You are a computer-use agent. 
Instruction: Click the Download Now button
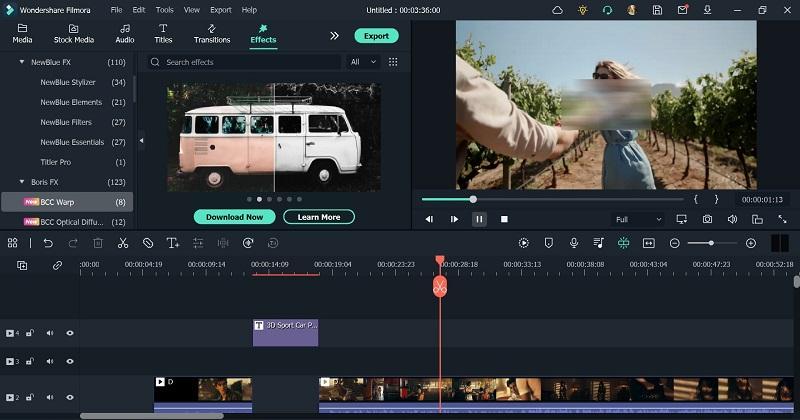click(x=234, y=217)
